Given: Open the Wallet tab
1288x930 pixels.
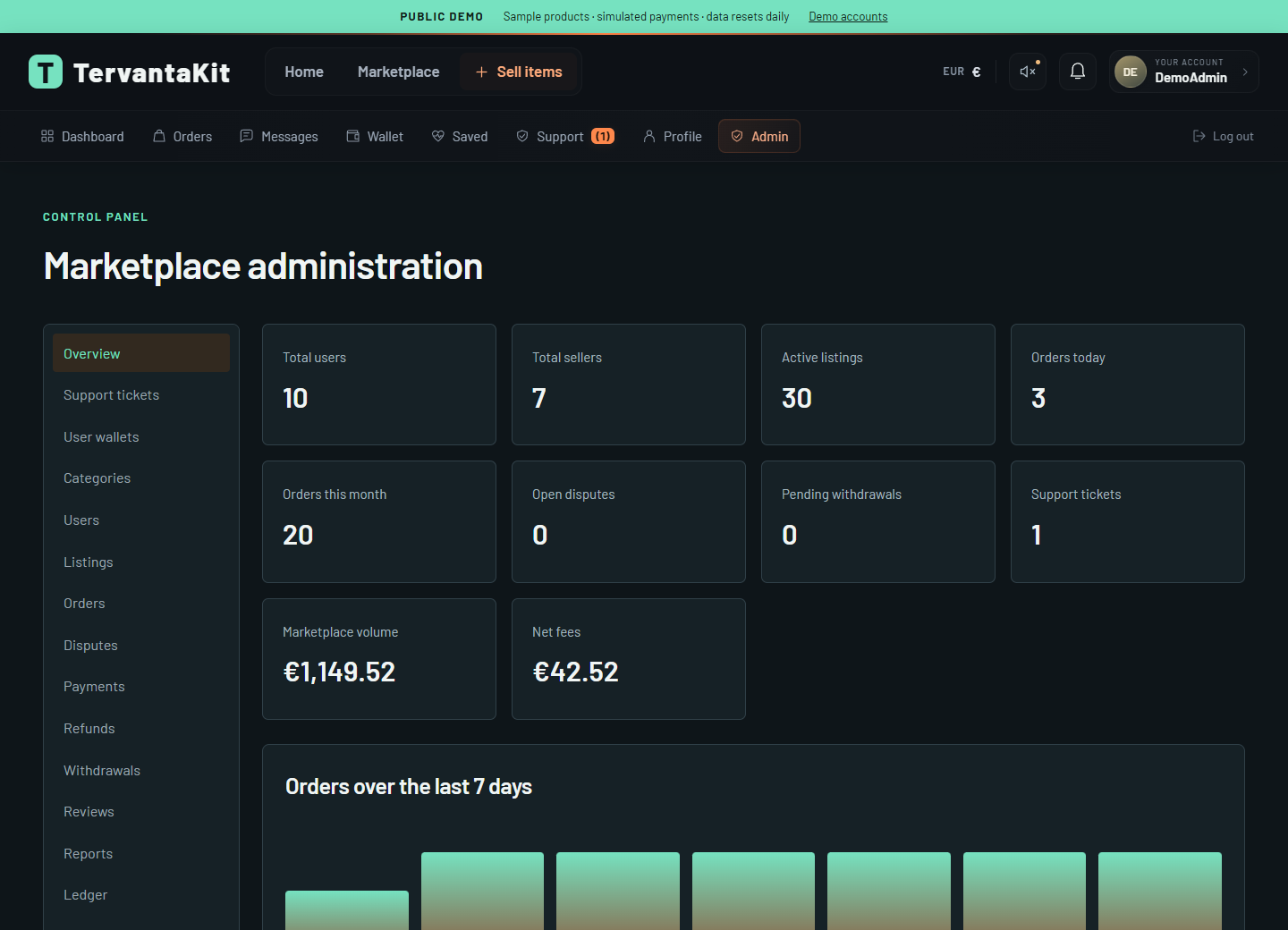Looking at the screenshot, I should click(x=375, y=136).
